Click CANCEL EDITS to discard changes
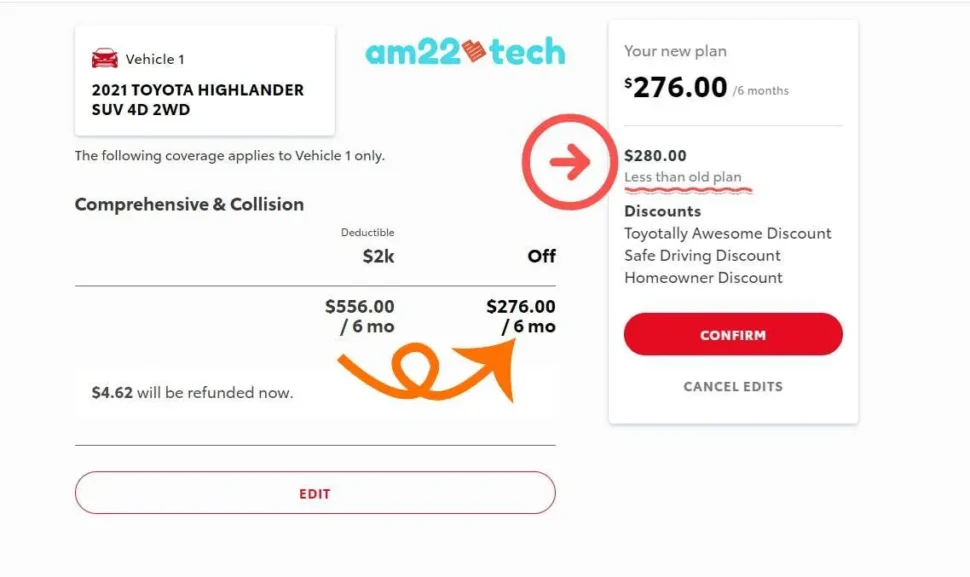 [x=733, y=387]
